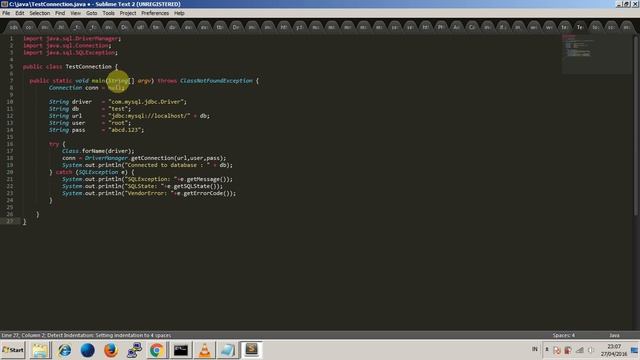
Task: Click the Sublime Text title bar icon
Action: 4,4
